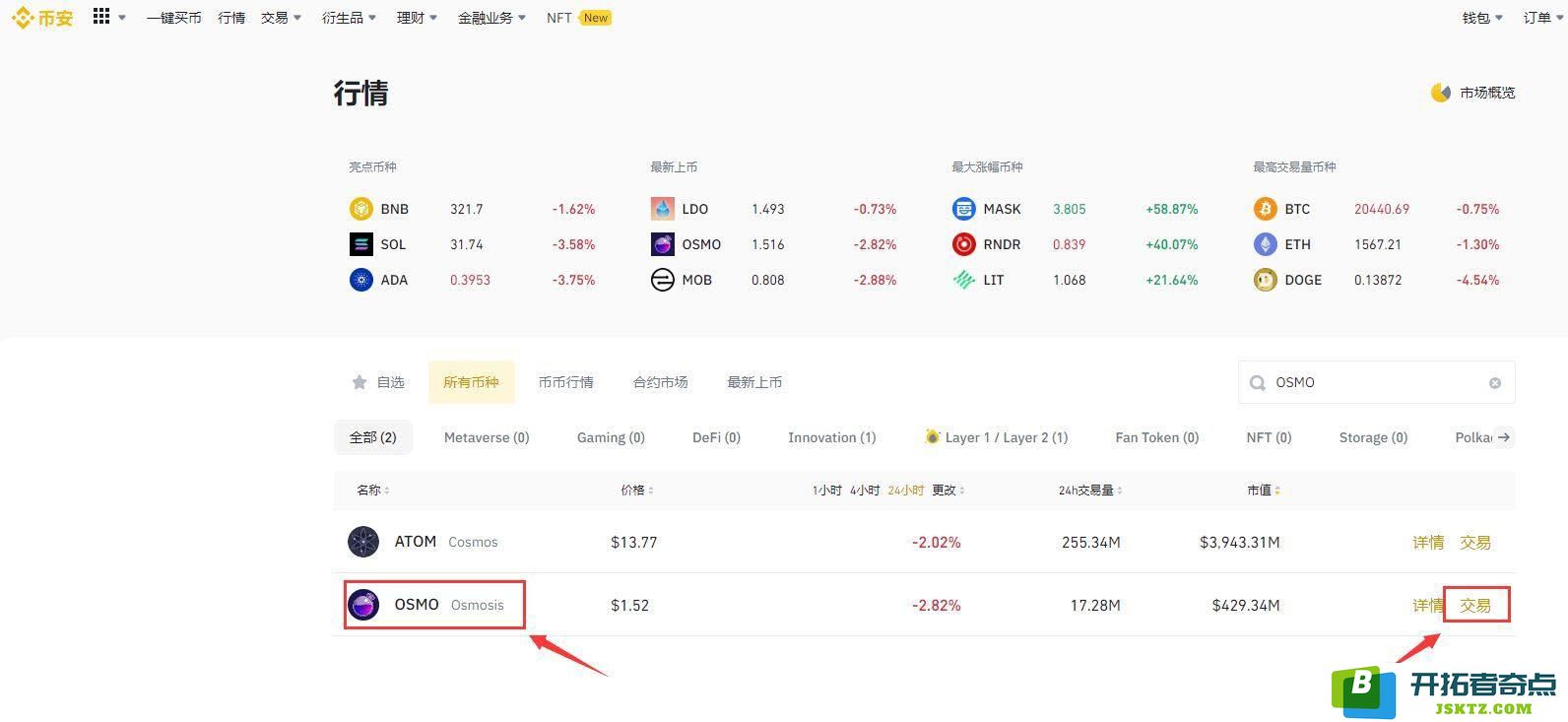This screenshot has height=722, width=1568.
Task: Click the market overview pie icon
Action: pyautogui.click(x=1441, y=93)
